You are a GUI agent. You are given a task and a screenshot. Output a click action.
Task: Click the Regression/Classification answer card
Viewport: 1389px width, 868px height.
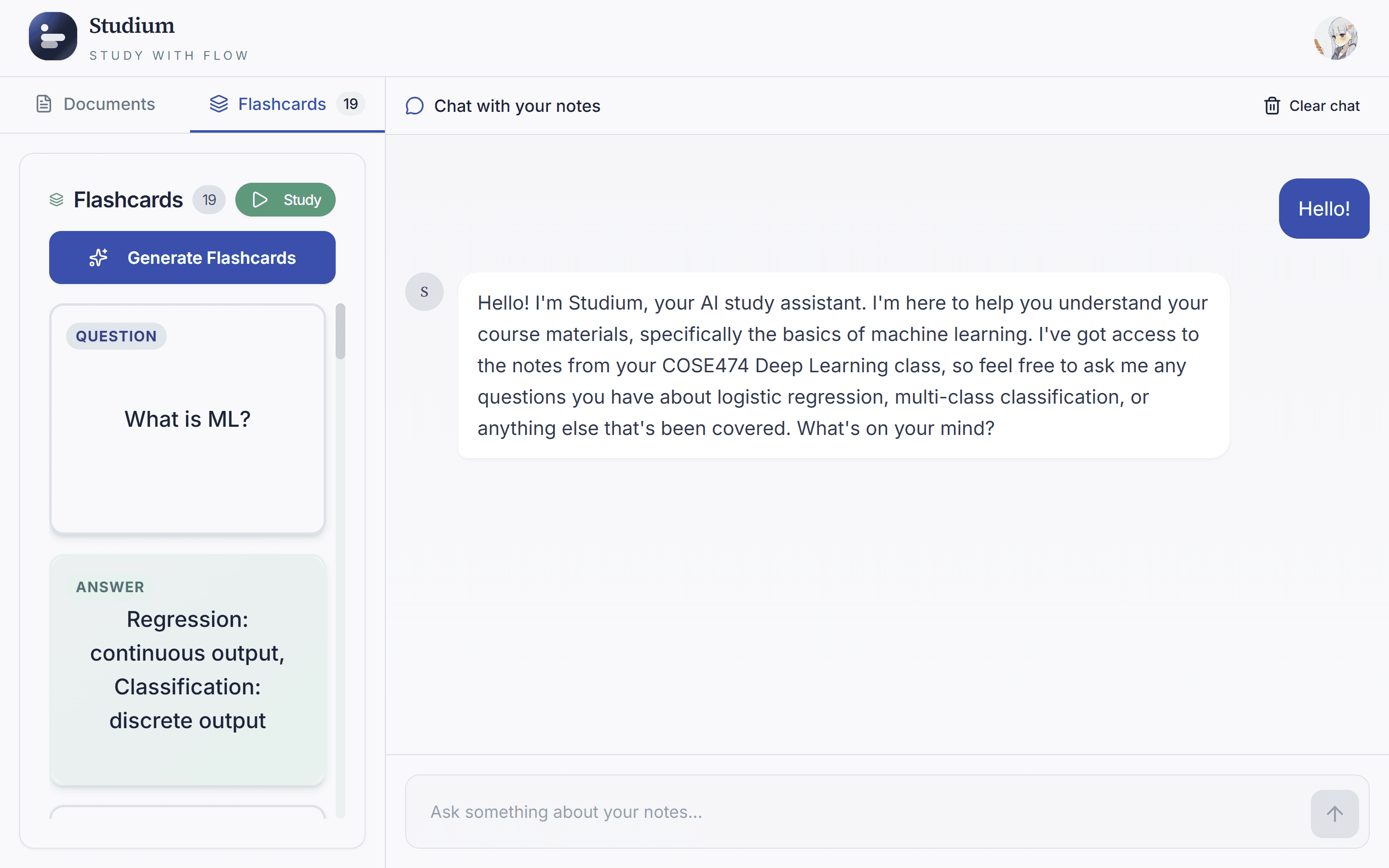188,669
